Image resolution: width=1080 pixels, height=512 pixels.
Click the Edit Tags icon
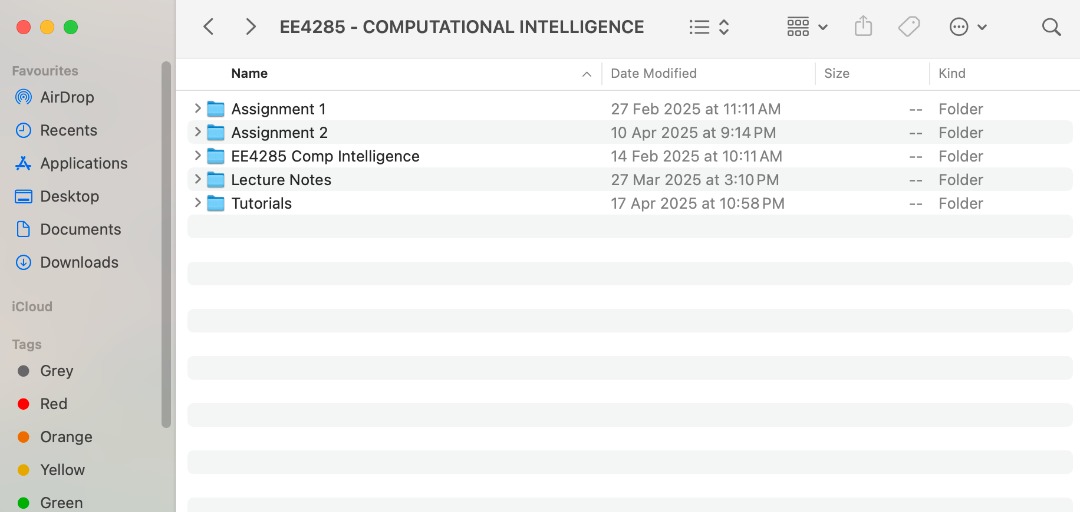point(909,27)
